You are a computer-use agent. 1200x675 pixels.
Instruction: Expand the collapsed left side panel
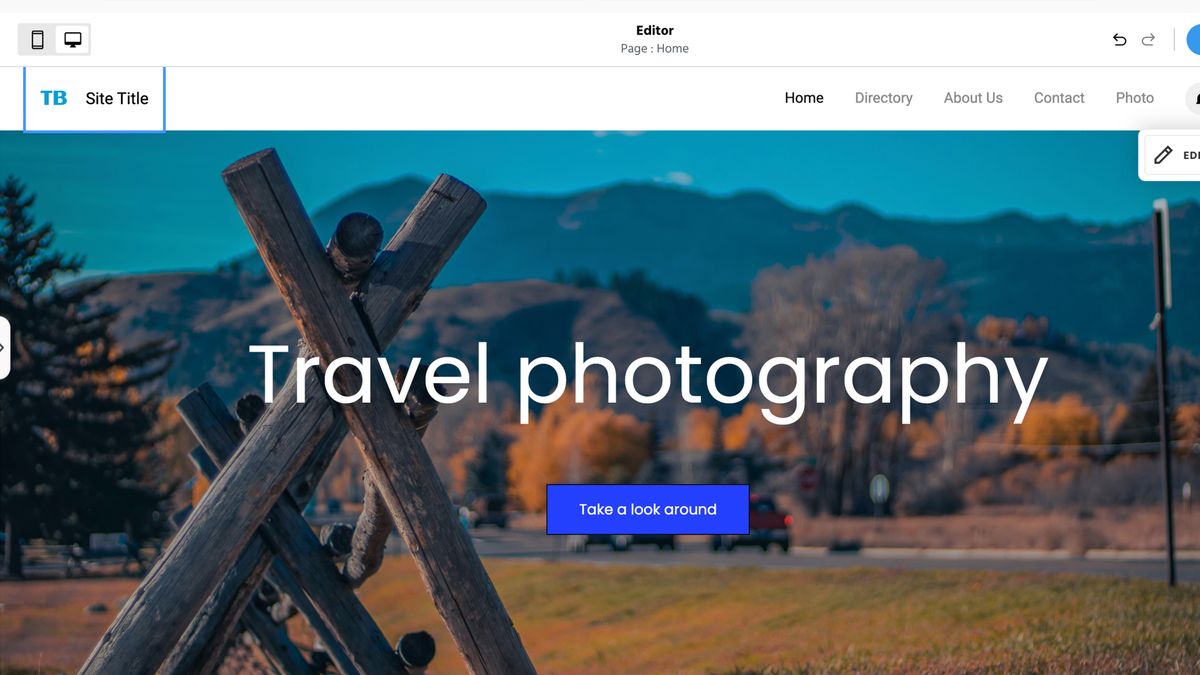click(x=4, y=348)
